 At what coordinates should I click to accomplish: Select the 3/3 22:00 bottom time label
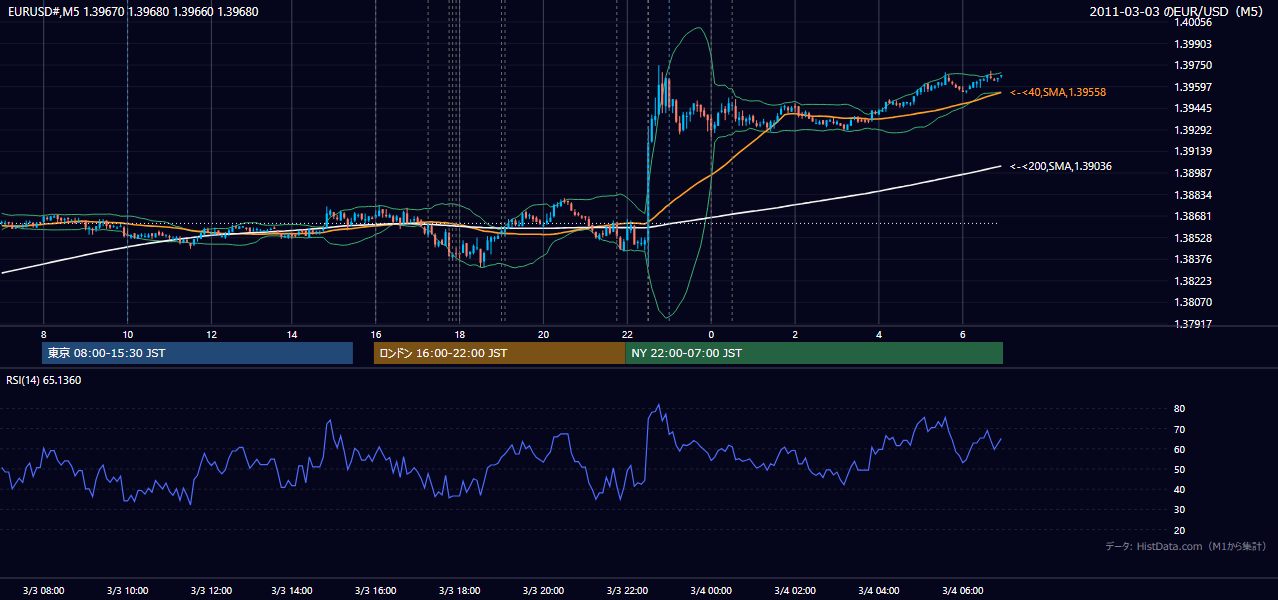628,591
